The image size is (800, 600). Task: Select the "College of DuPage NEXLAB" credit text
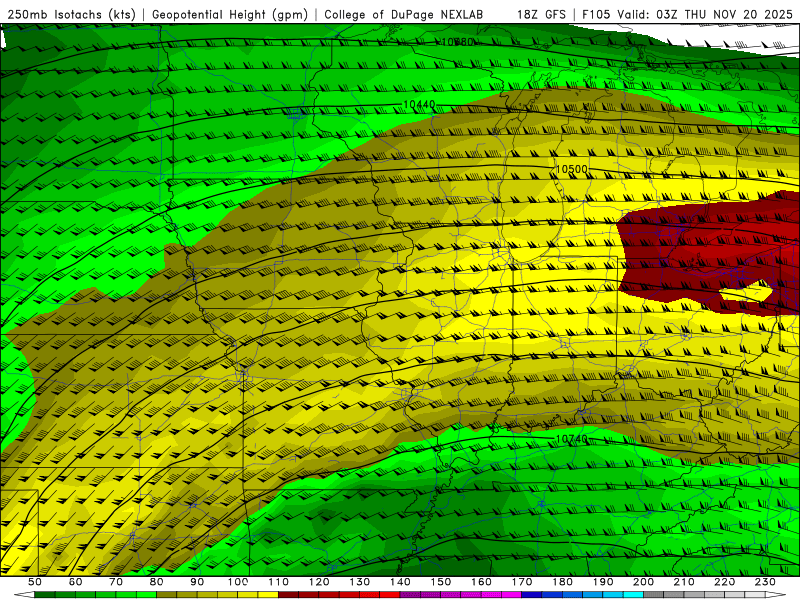404,14
